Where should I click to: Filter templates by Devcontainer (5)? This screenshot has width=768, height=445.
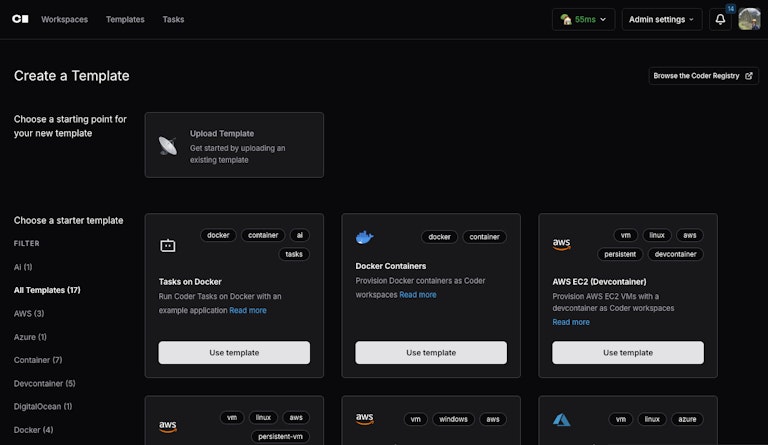click(45, 383)
